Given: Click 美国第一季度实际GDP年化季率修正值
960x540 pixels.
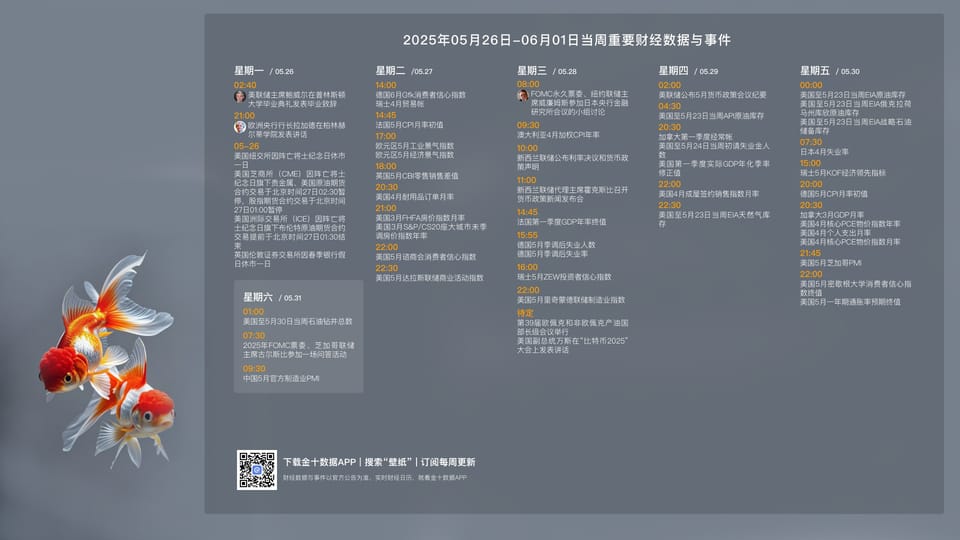Looking at the screenshot, I should (x=714, y=168).
